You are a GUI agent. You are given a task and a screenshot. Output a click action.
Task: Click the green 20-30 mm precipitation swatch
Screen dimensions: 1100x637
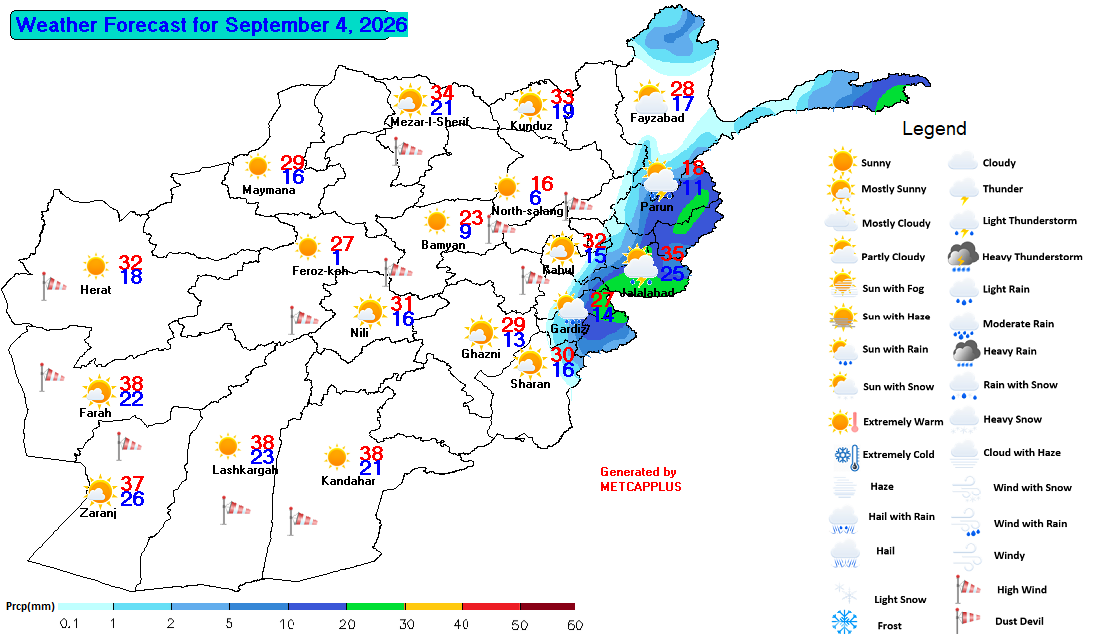click(x=375, y=606)
